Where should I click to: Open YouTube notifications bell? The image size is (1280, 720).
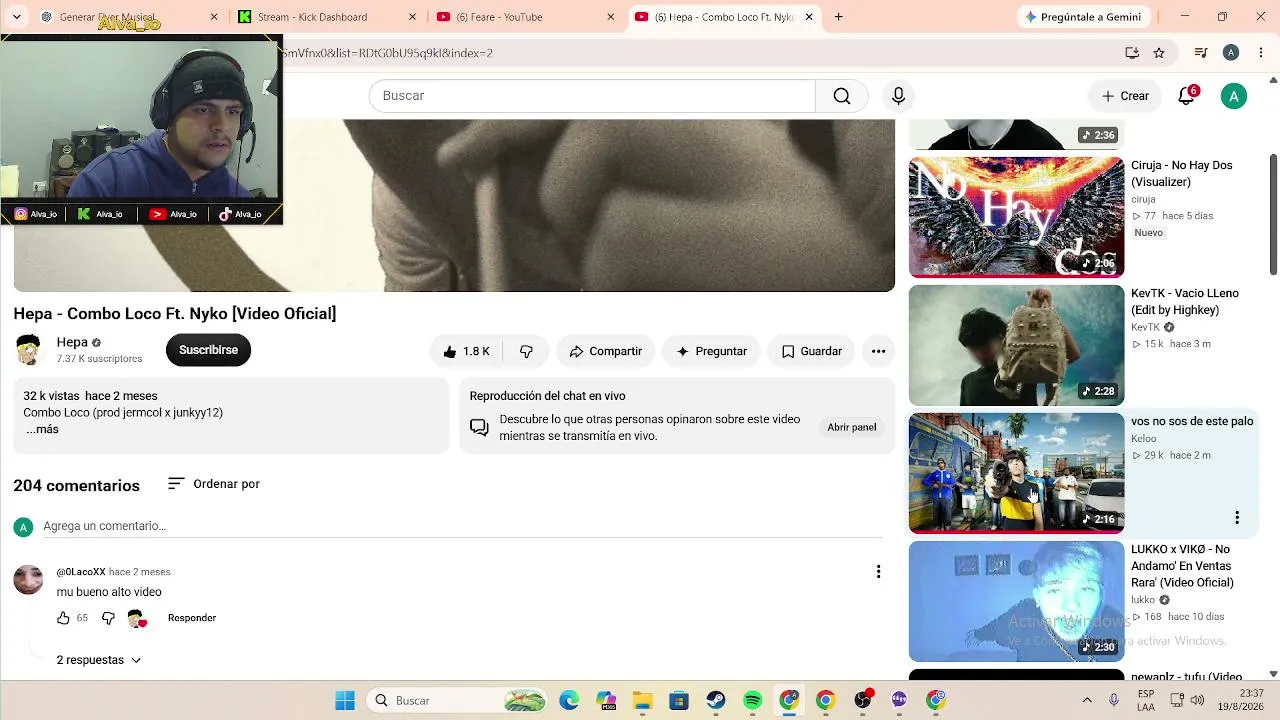1186,96
